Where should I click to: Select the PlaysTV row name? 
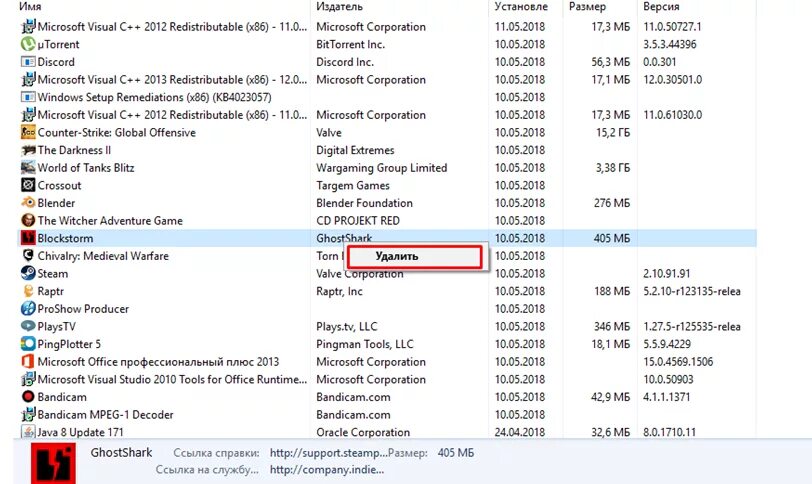(x=56, y=327)
